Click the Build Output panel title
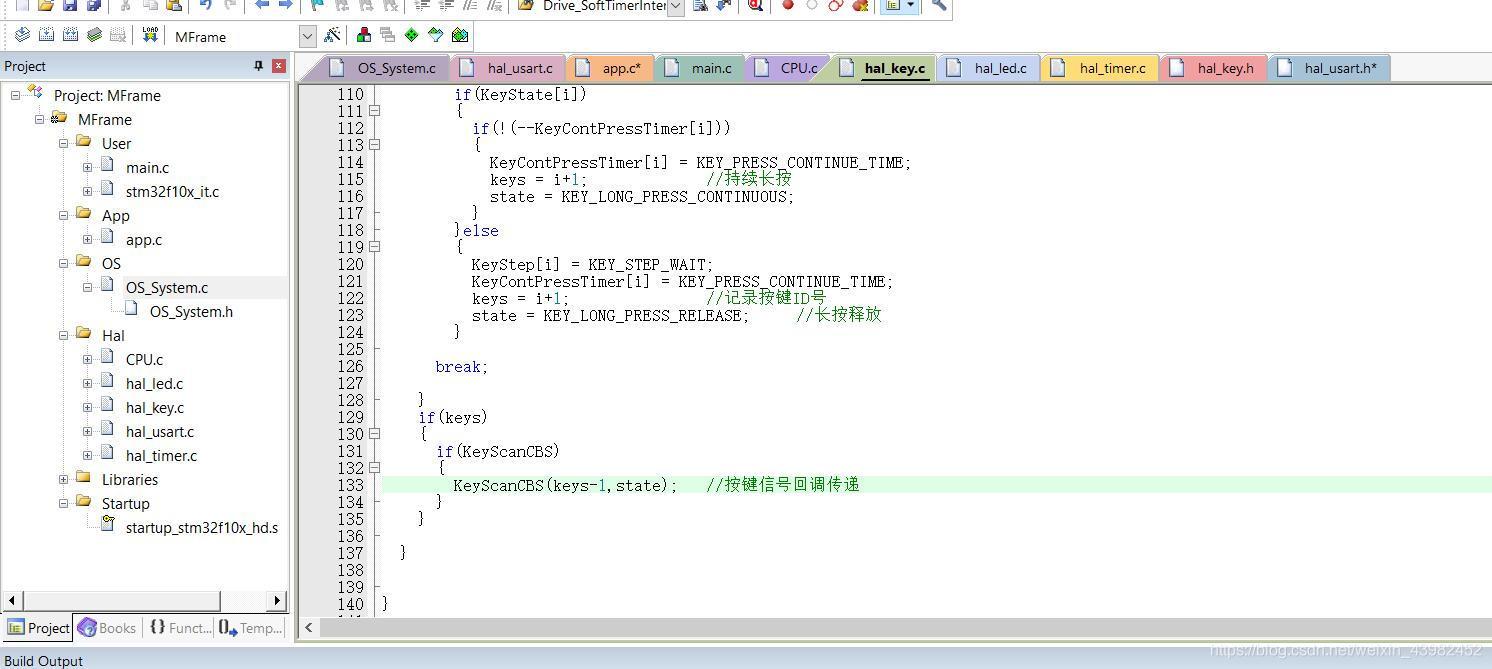This screenshot has height=669, width=1492. pyautogui.click(x=44, y=660)
